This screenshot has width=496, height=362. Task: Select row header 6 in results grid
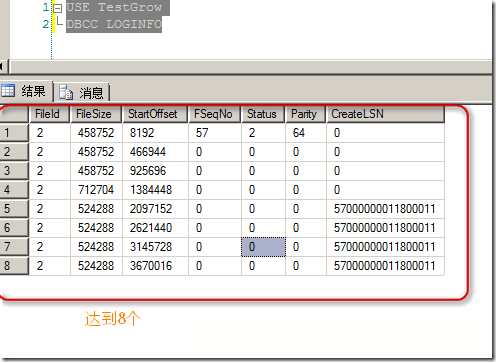click(x=14, y=228)
